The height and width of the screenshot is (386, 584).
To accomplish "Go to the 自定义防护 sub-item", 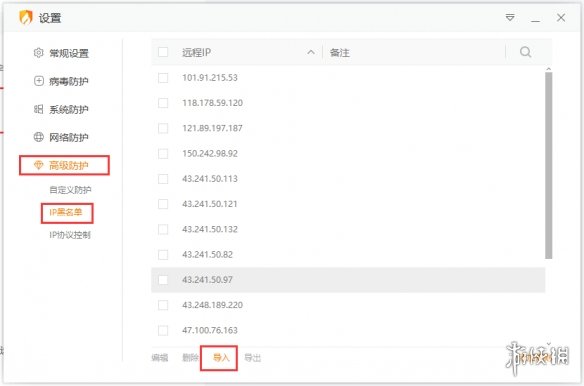I will point(70,190).
